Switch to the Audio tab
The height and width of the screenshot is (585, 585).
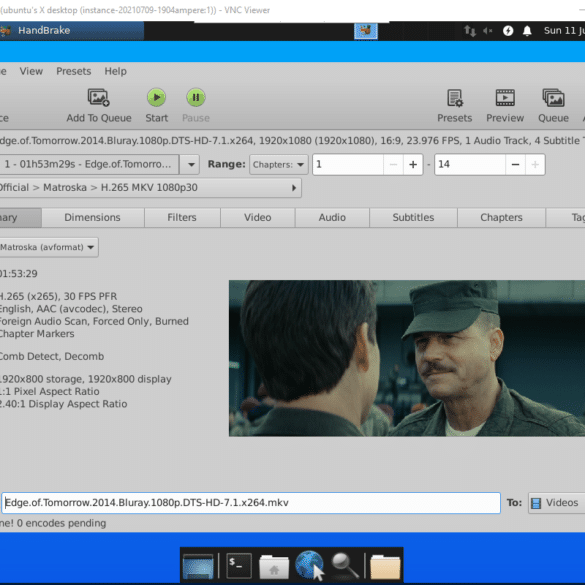(x=332, y=218)
